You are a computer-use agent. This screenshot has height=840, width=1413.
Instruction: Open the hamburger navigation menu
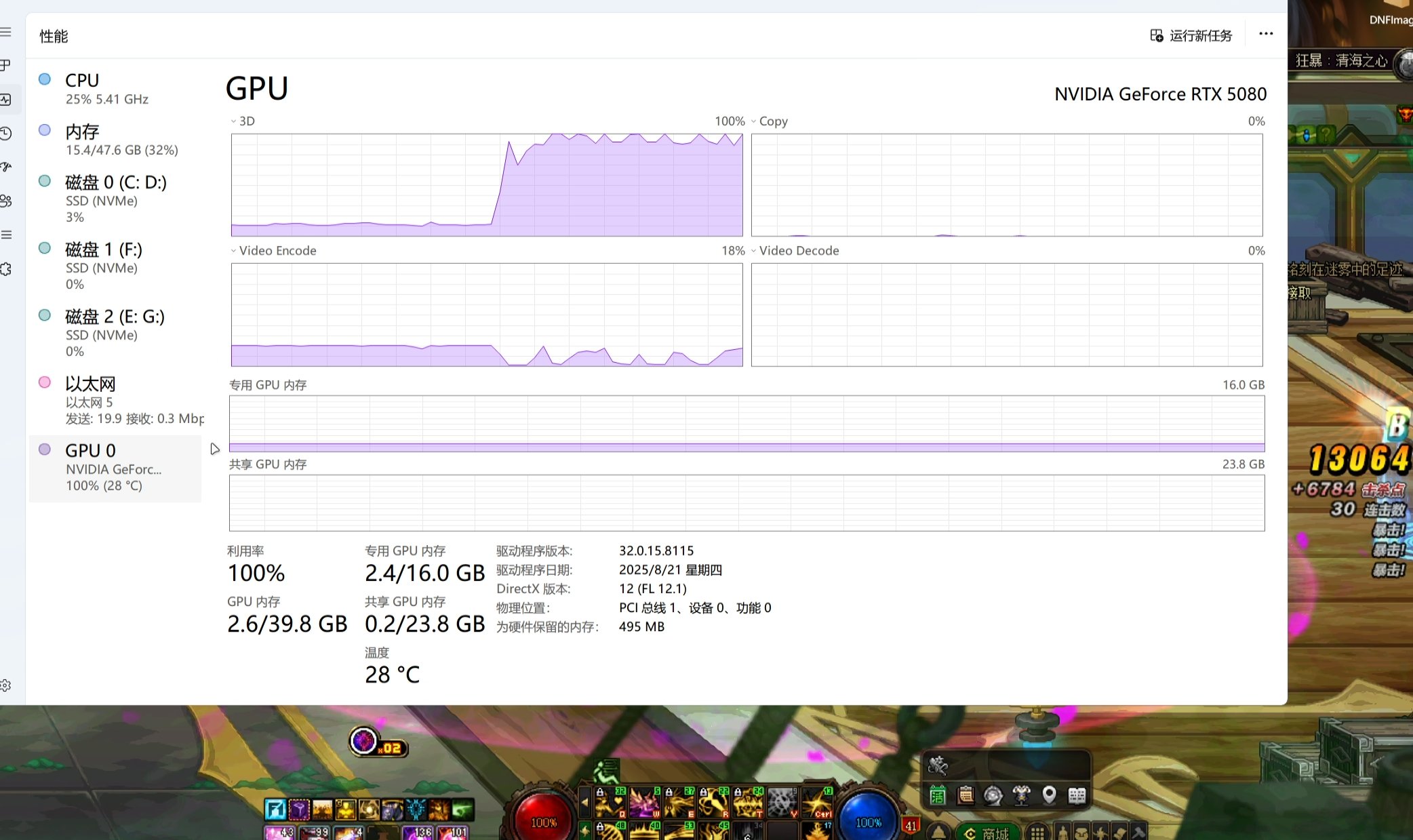(x=6, y=32)
